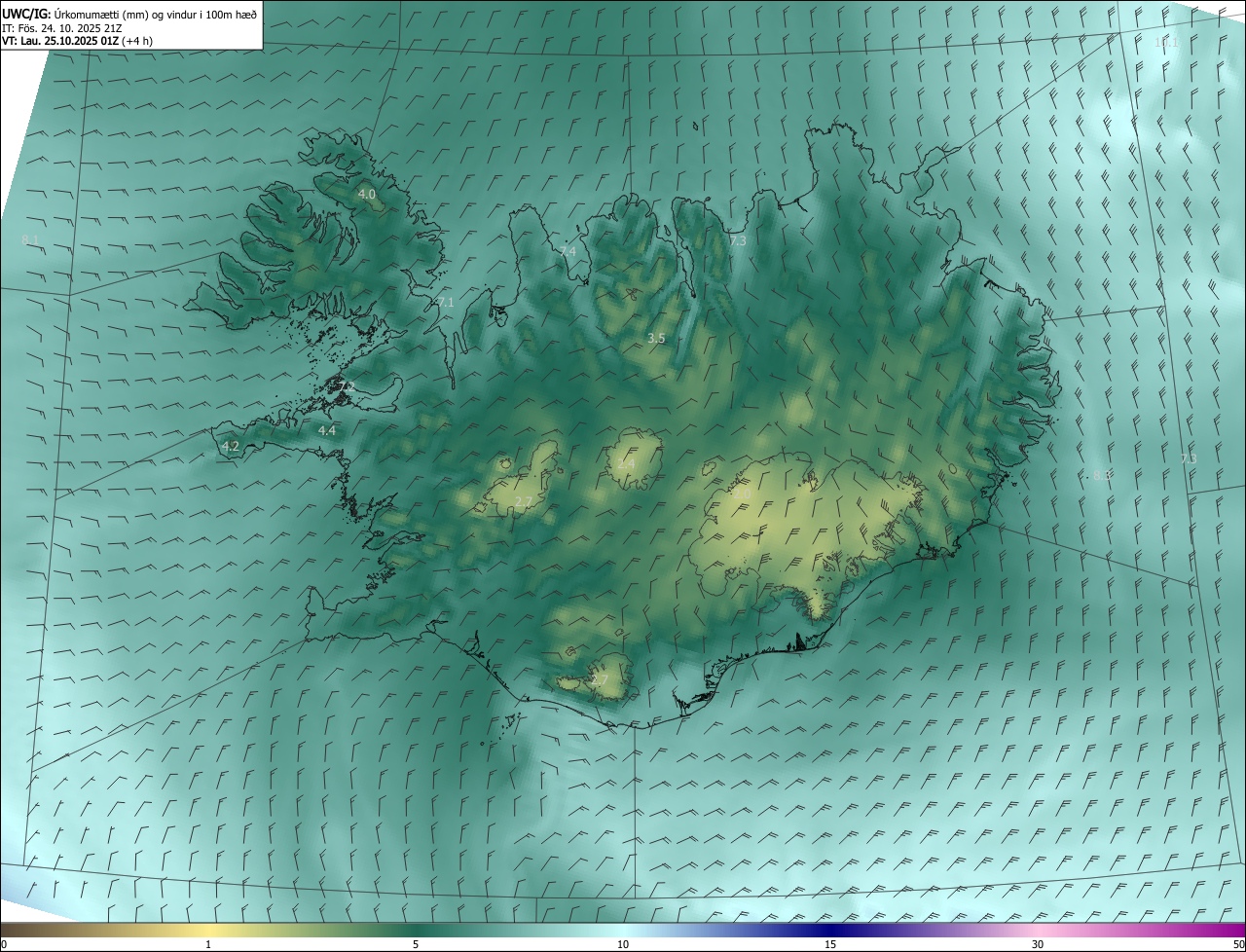The height and width of the screenshot is (952, 1246).
Task: Click the 1 tick on the colour scale
Action: 208,944
